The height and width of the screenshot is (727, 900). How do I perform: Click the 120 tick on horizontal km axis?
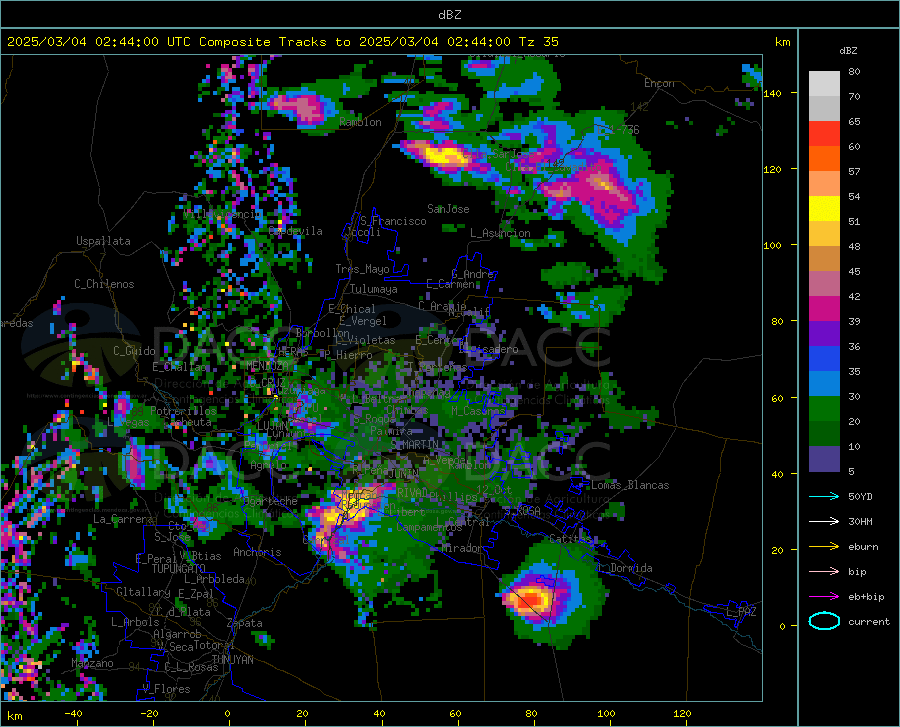[682, 714]
